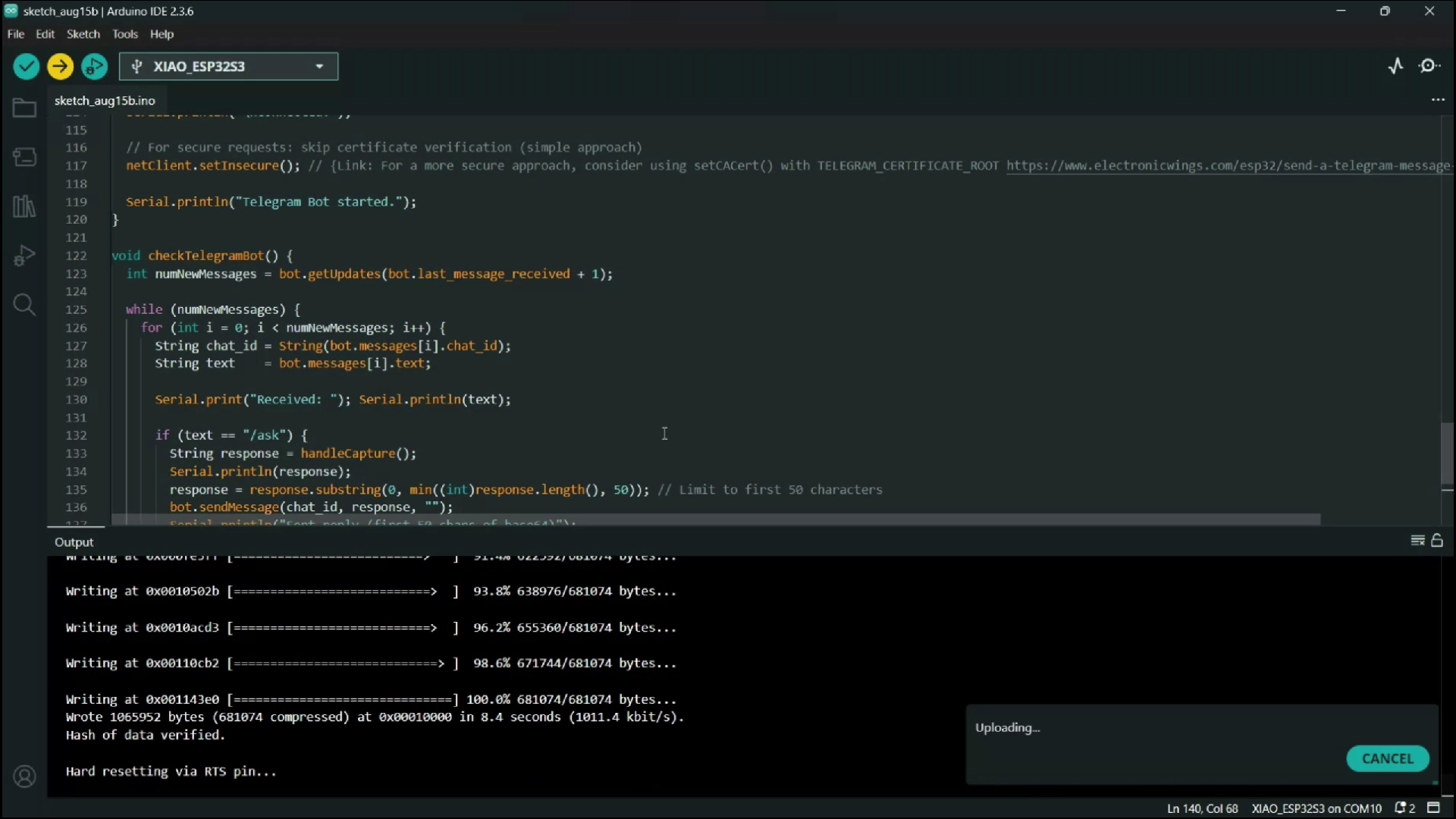
Task: Open the Serial Monitor icon
Action: (x=1430, y=66)
